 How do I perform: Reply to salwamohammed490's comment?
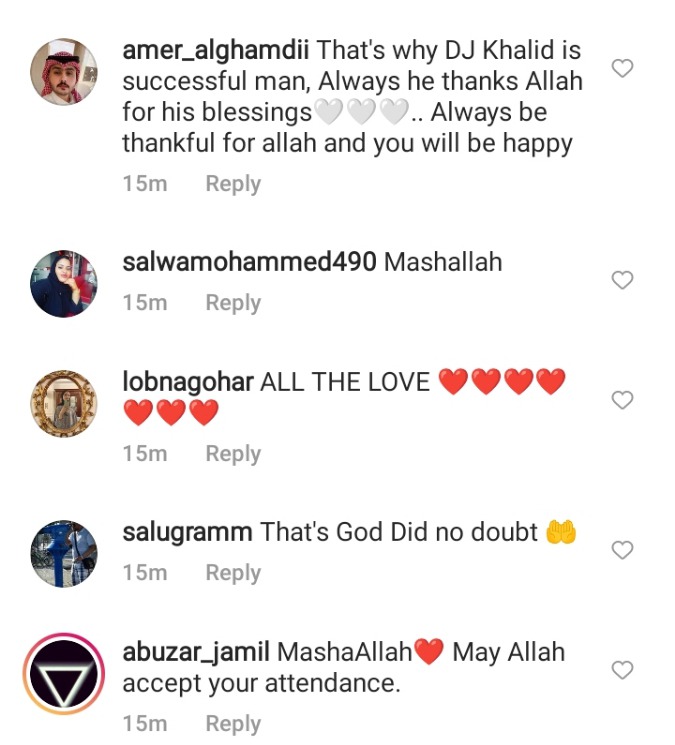[233, 303]
